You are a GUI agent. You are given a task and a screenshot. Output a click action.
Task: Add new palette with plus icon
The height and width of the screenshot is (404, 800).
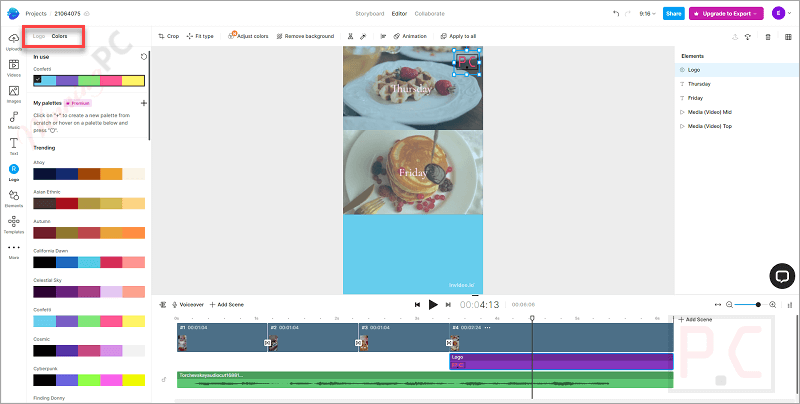(144, 103)
